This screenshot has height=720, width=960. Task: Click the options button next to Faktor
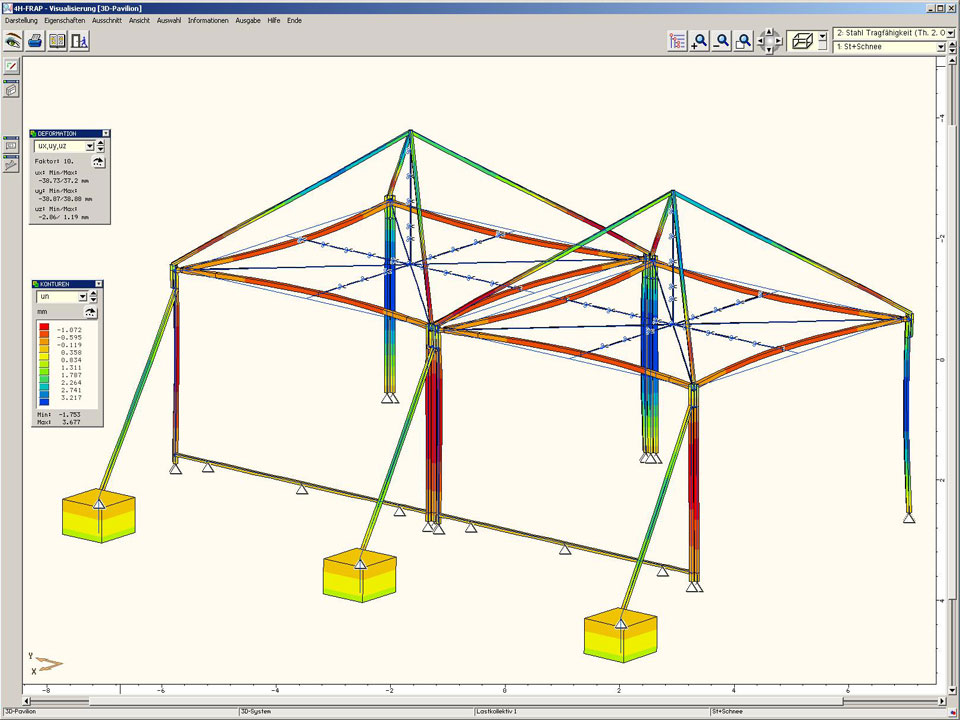tap(98, 160)
